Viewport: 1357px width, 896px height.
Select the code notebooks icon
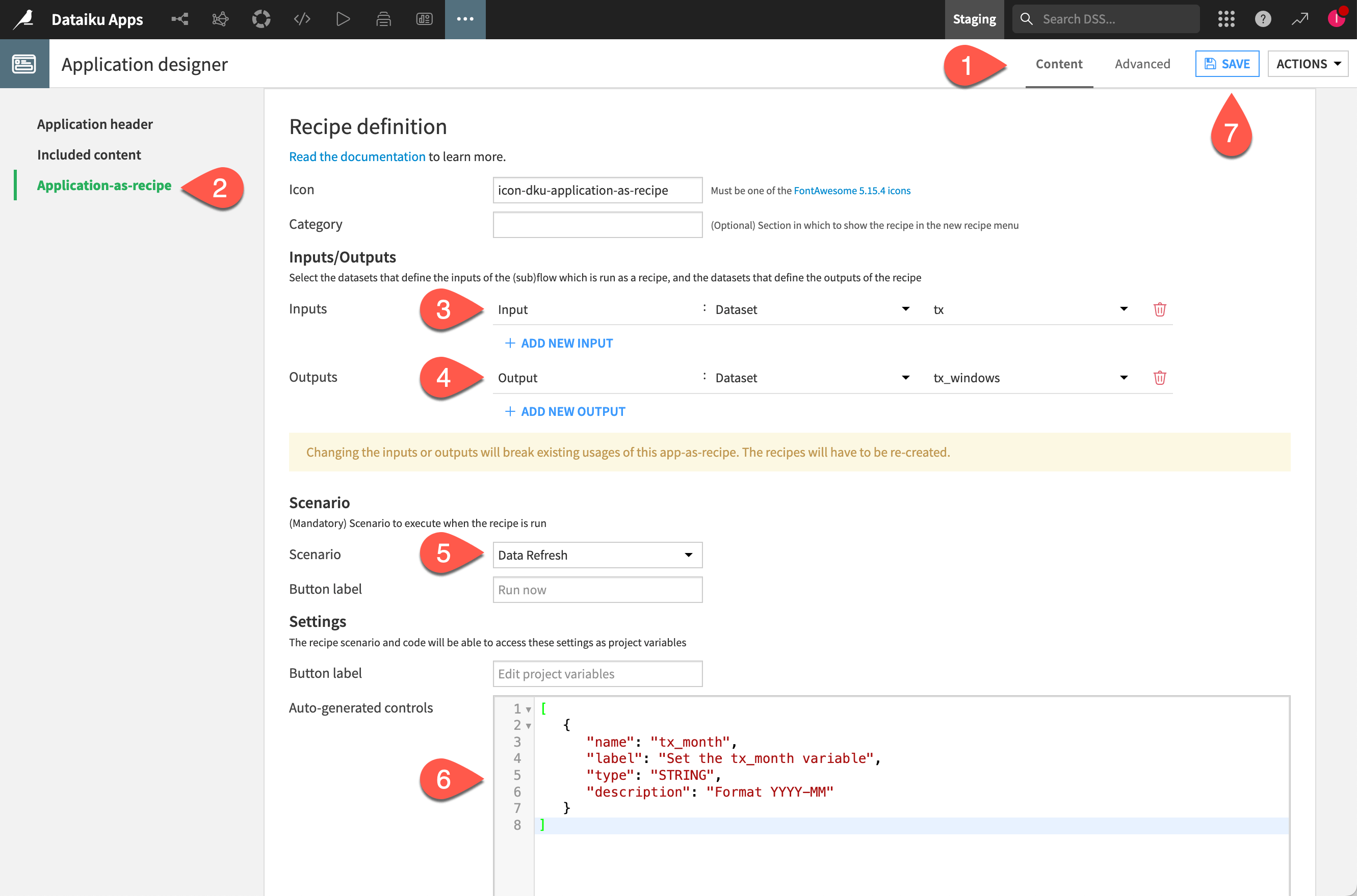click(302, 19)
